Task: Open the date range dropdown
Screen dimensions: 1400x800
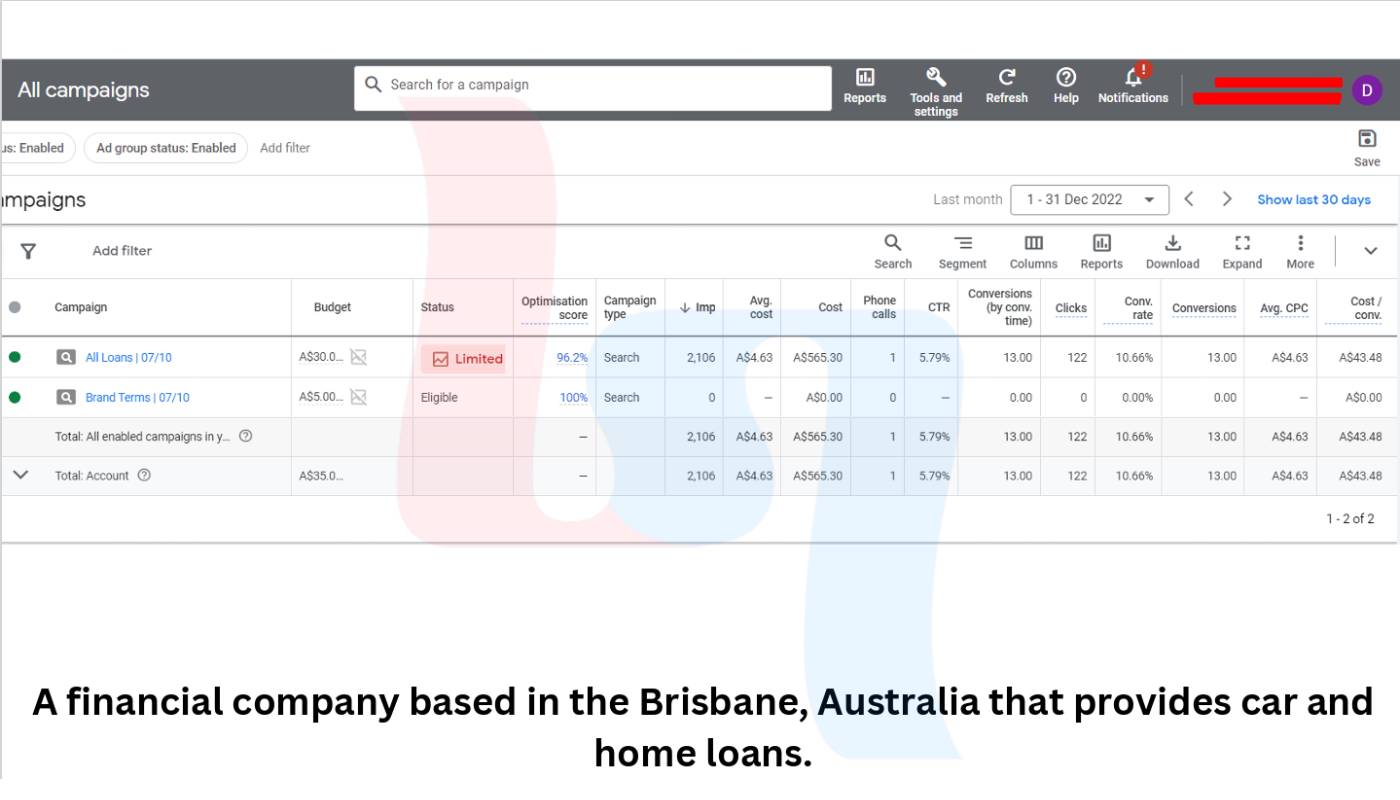Action: pos(1089,200)
